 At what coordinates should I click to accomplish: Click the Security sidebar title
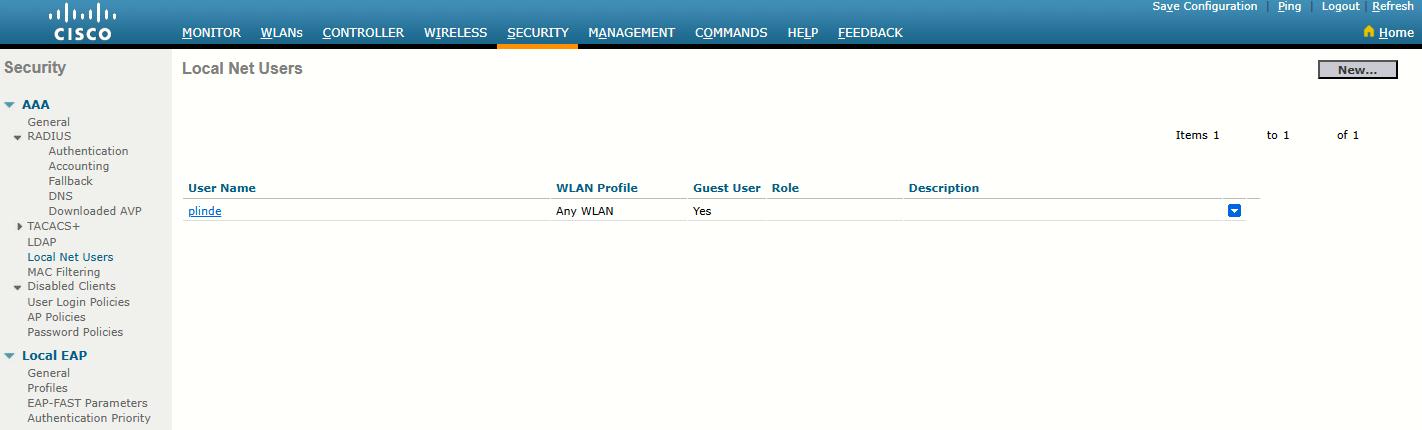pos(35,68)
